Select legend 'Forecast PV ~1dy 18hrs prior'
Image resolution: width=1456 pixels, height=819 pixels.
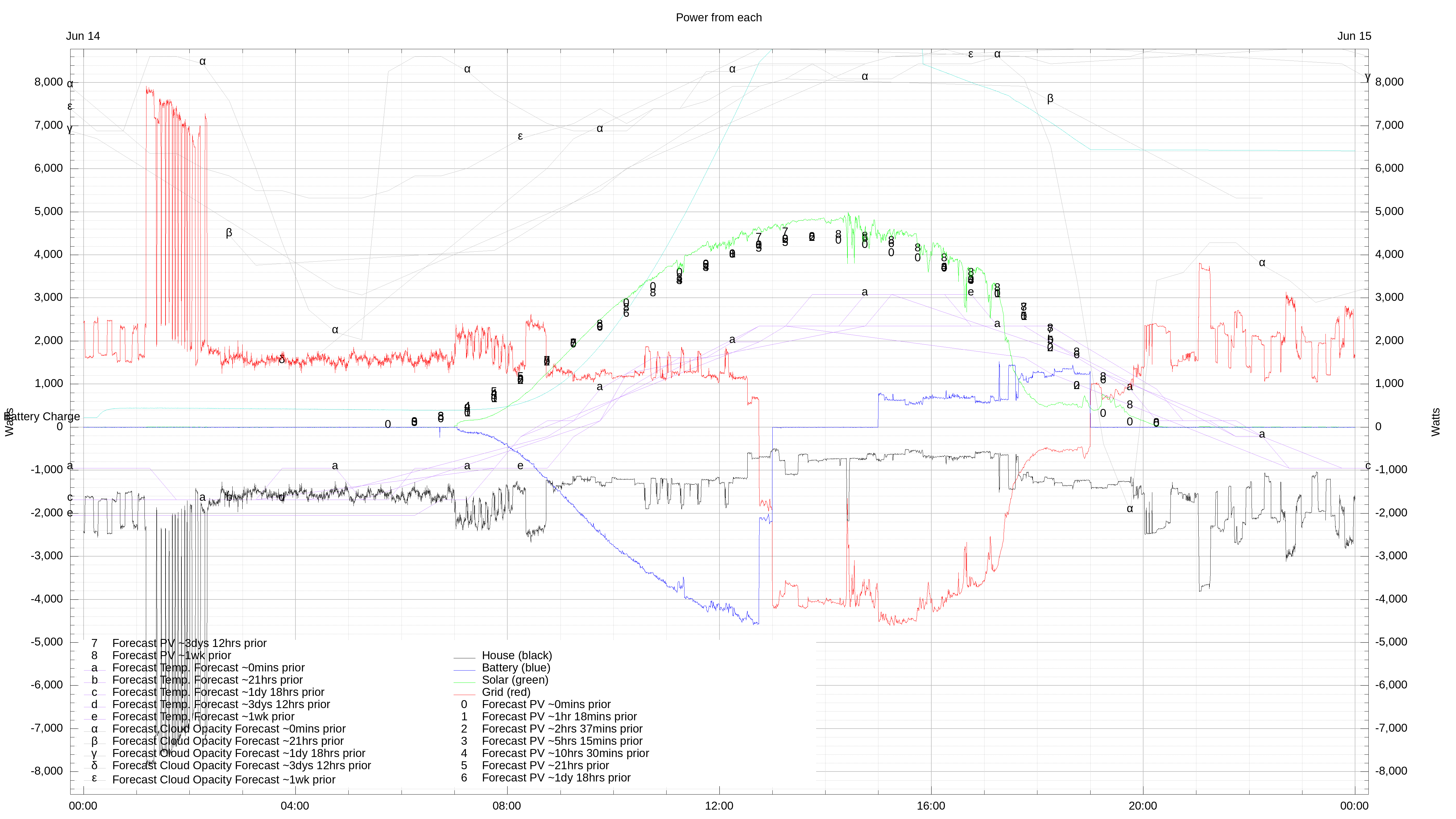pyautogui.click(x=556, y=778)
